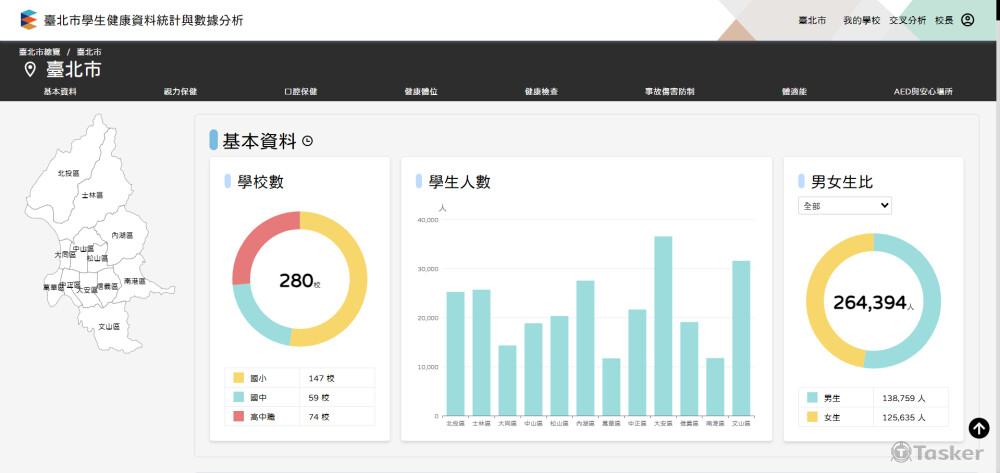Open the 視力保健 navigation tab
The height and width of the screenshot is (473, 1000).
click(x=180, y=91)
